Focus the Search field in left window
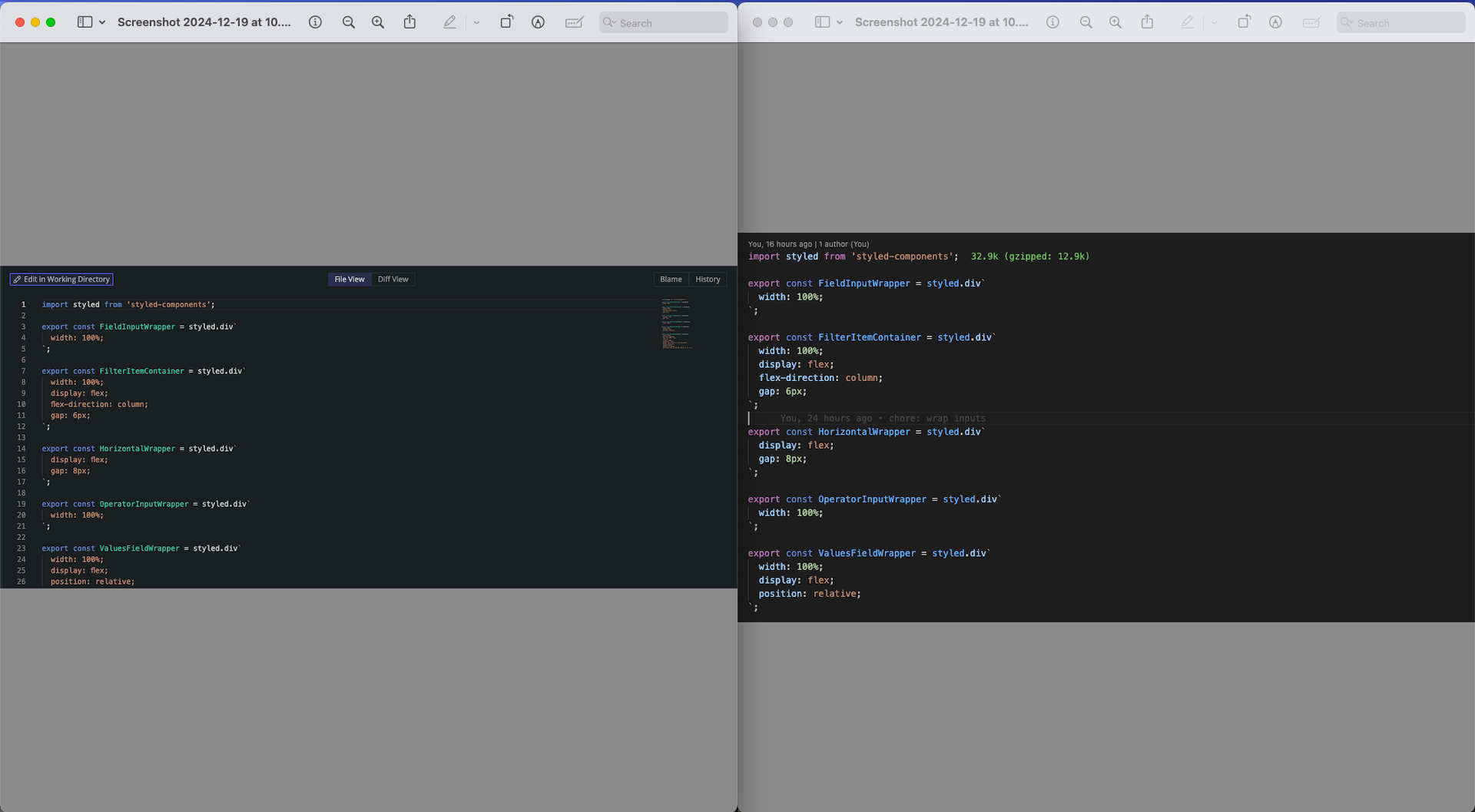Viewport: 1475px width, 812px height. (x=663, y=22)
